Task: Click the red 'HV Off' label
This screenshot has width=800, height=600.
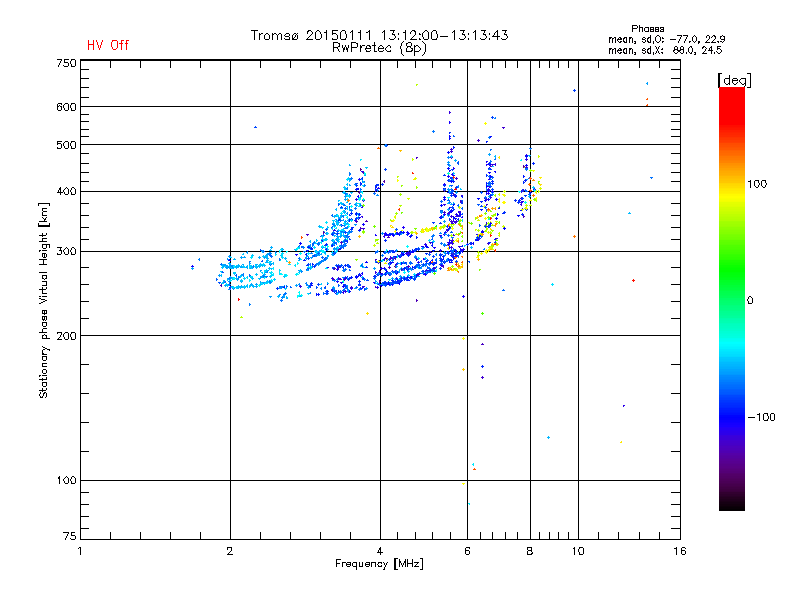Action: pos(108,45)
